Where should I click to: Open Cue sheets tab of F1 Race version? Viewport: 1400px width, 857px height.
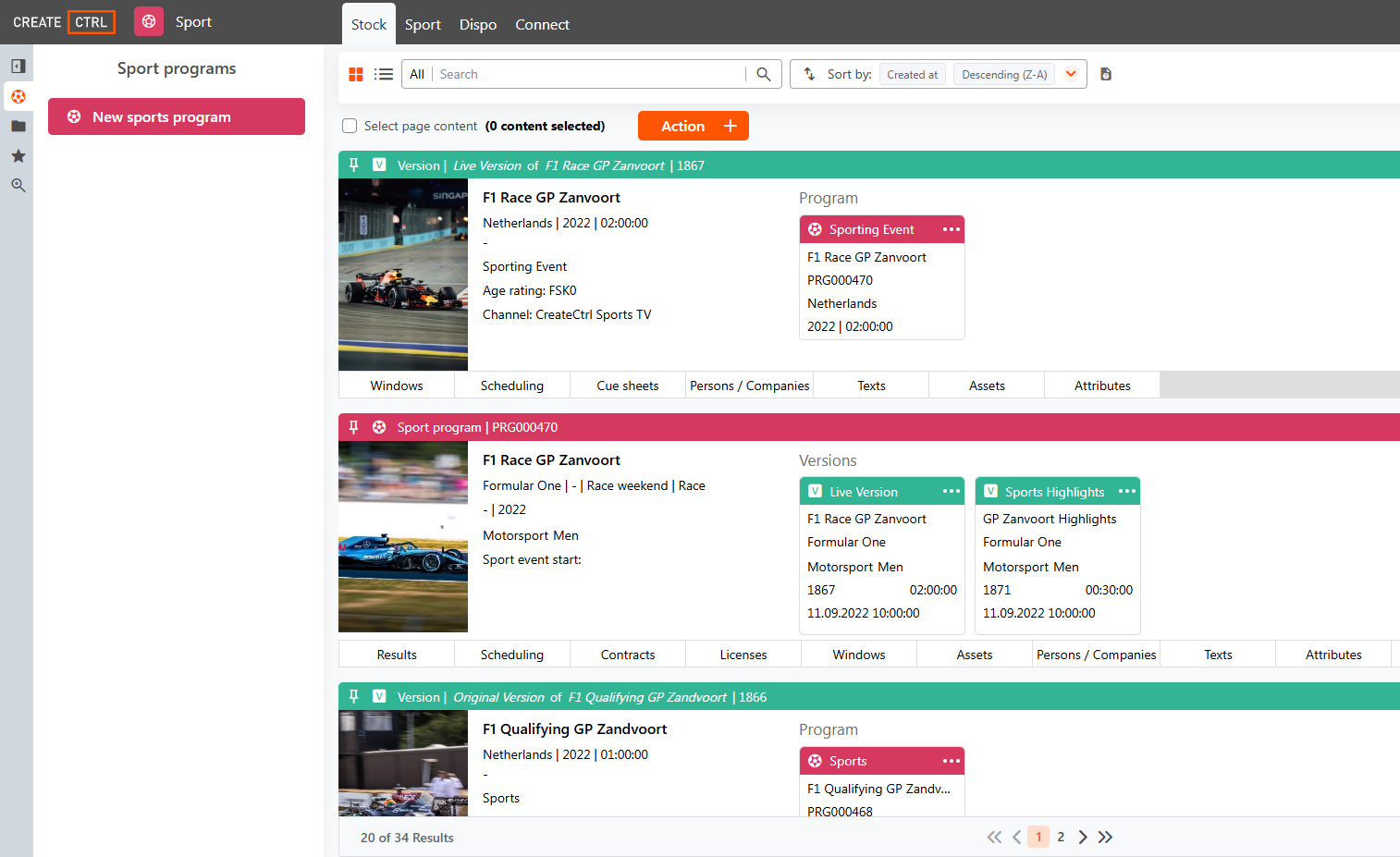coord(628,386)
